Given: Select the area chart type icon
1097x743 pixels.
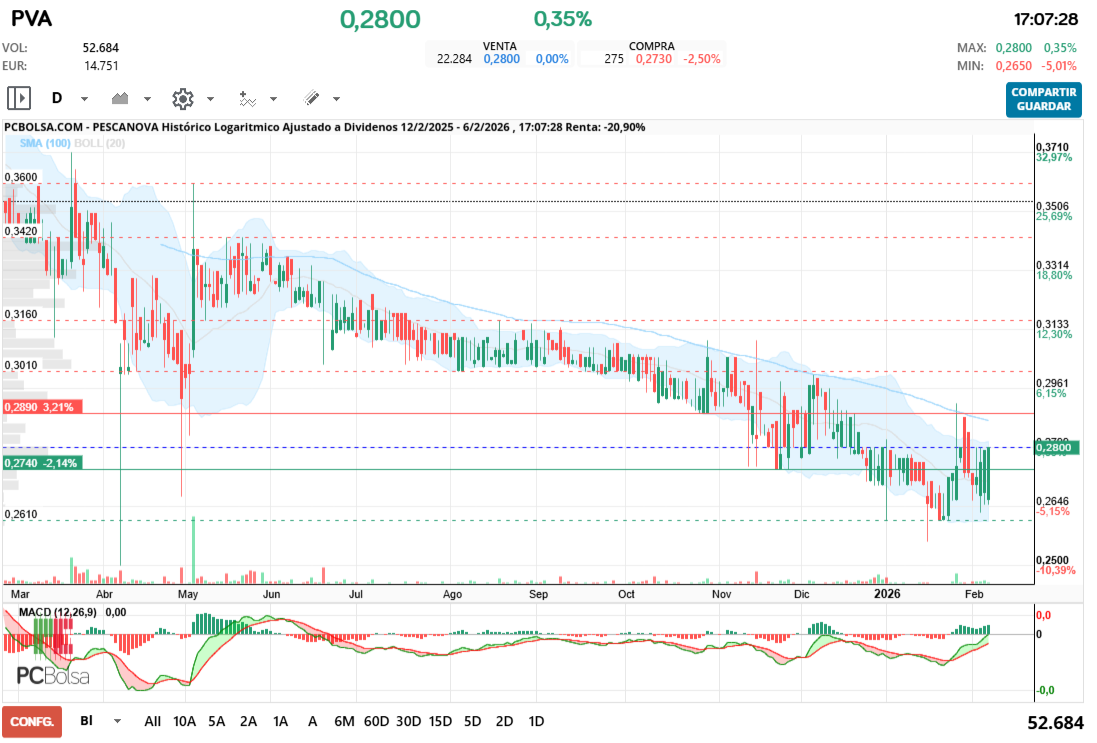Looking at the screenshot, I should [x=122, y=98].
